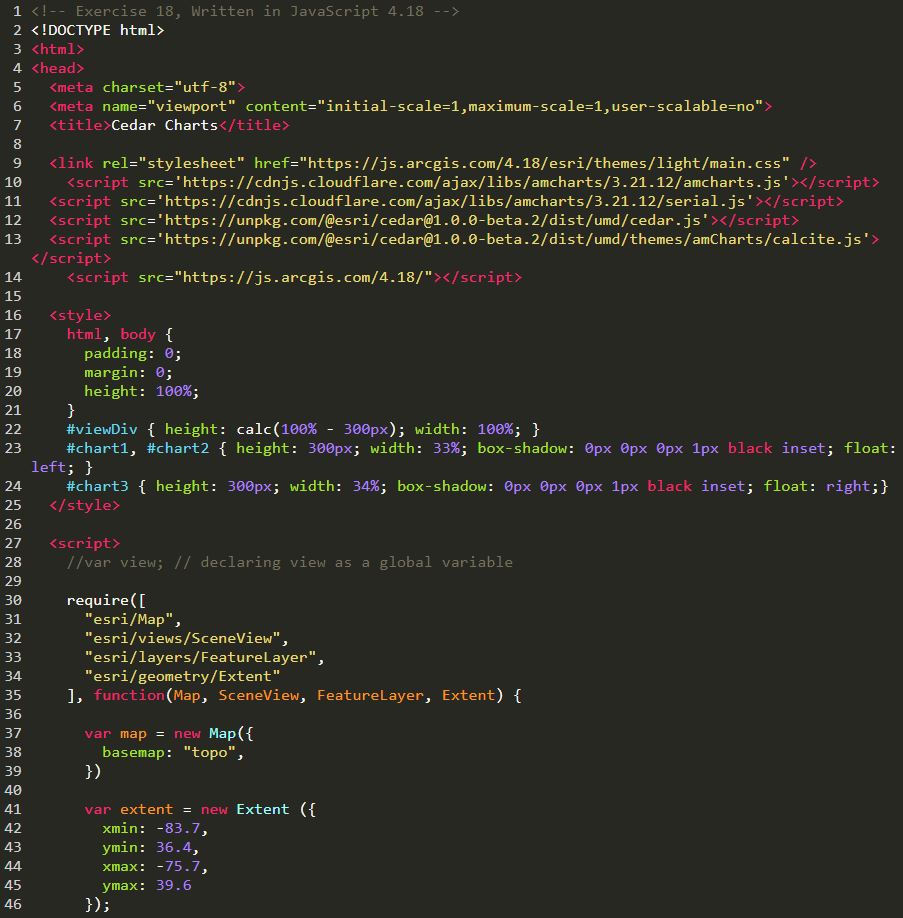Click the calcite.js theme script URL
The height and width of the screenshot is (918, 903).
click(x=517, y=239)
